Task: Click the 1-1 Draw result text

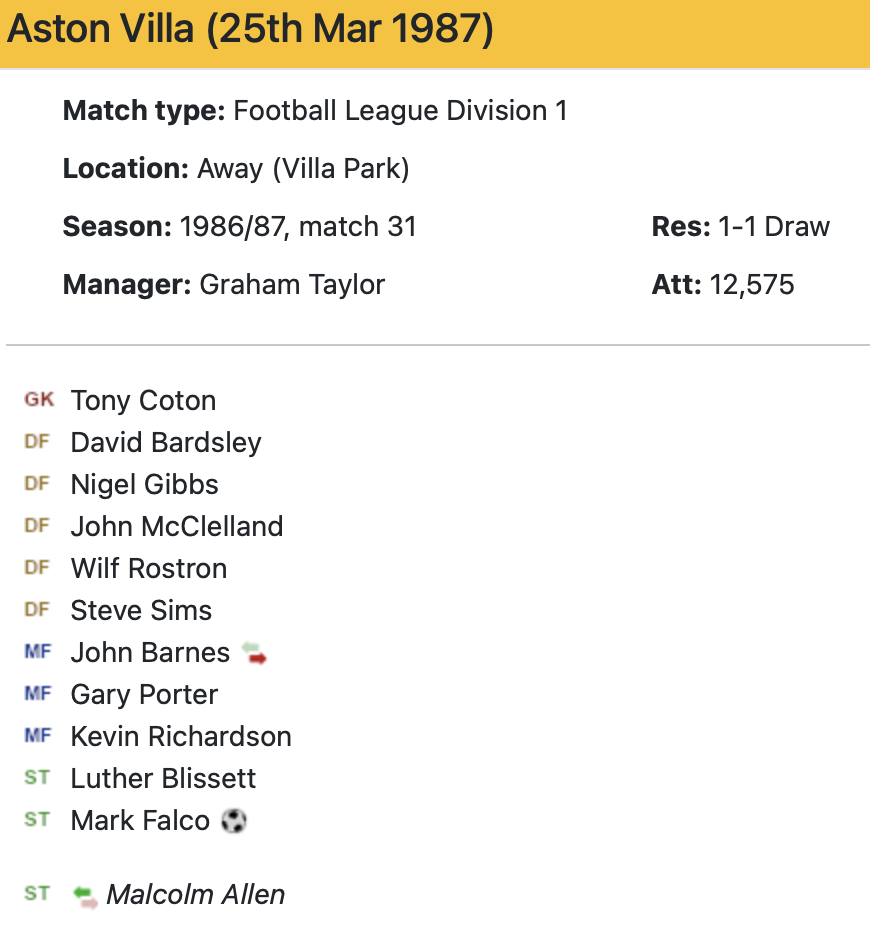Action: point(774,227)
